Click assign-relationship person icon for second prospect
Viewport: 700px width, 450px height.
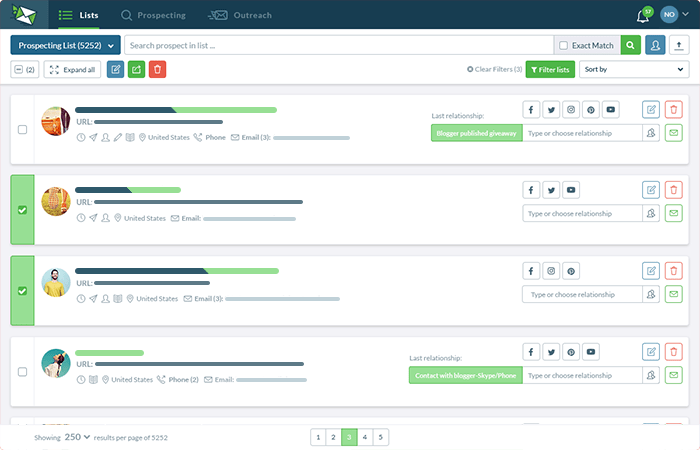[651, 213]
